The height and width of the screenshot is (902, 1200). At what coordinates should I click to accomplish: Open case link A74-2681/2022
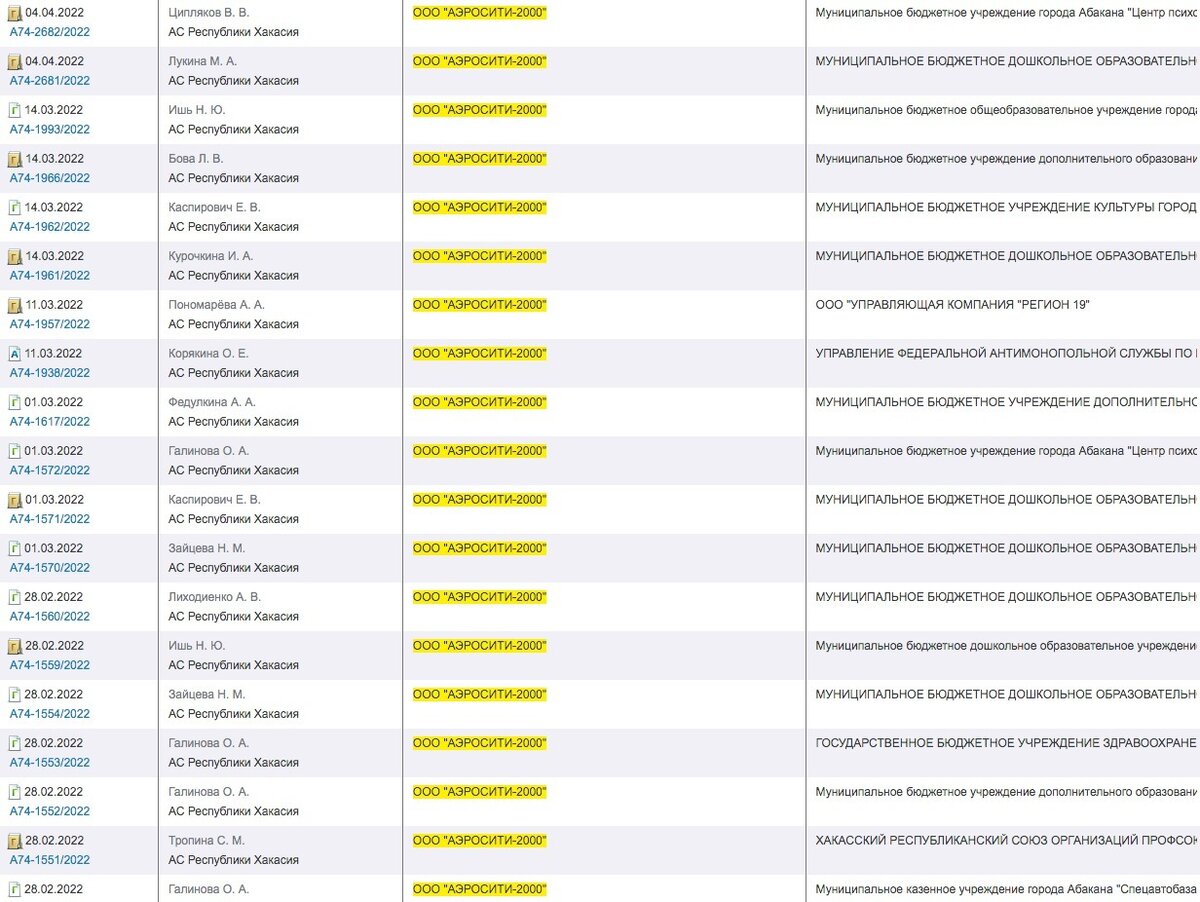pyautogui.click(x=50, y=81)
